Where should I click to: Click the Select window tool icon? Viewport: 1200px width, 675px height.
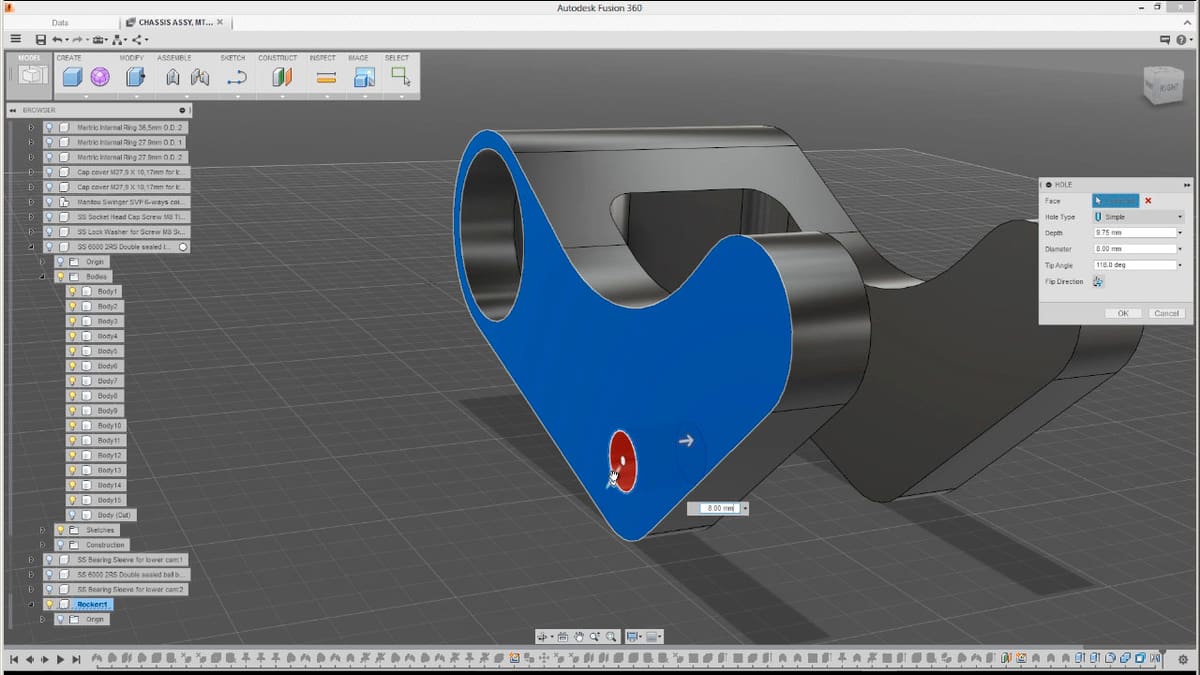400,77
